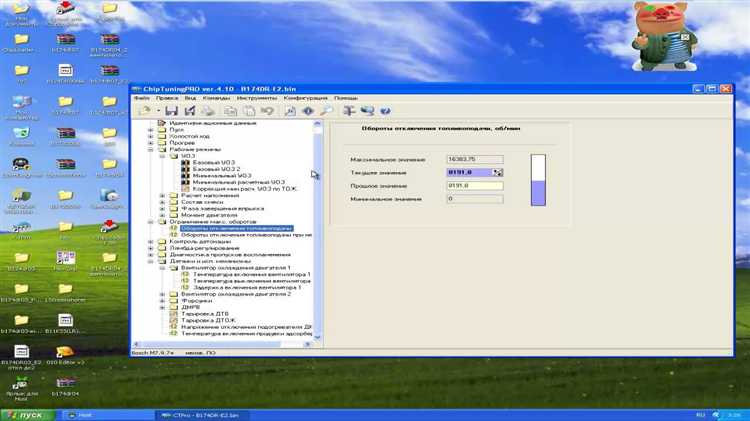Click stepper button beside current value
Image resolution: width=750 pixels, height=421 pixels.
(498, 172)
